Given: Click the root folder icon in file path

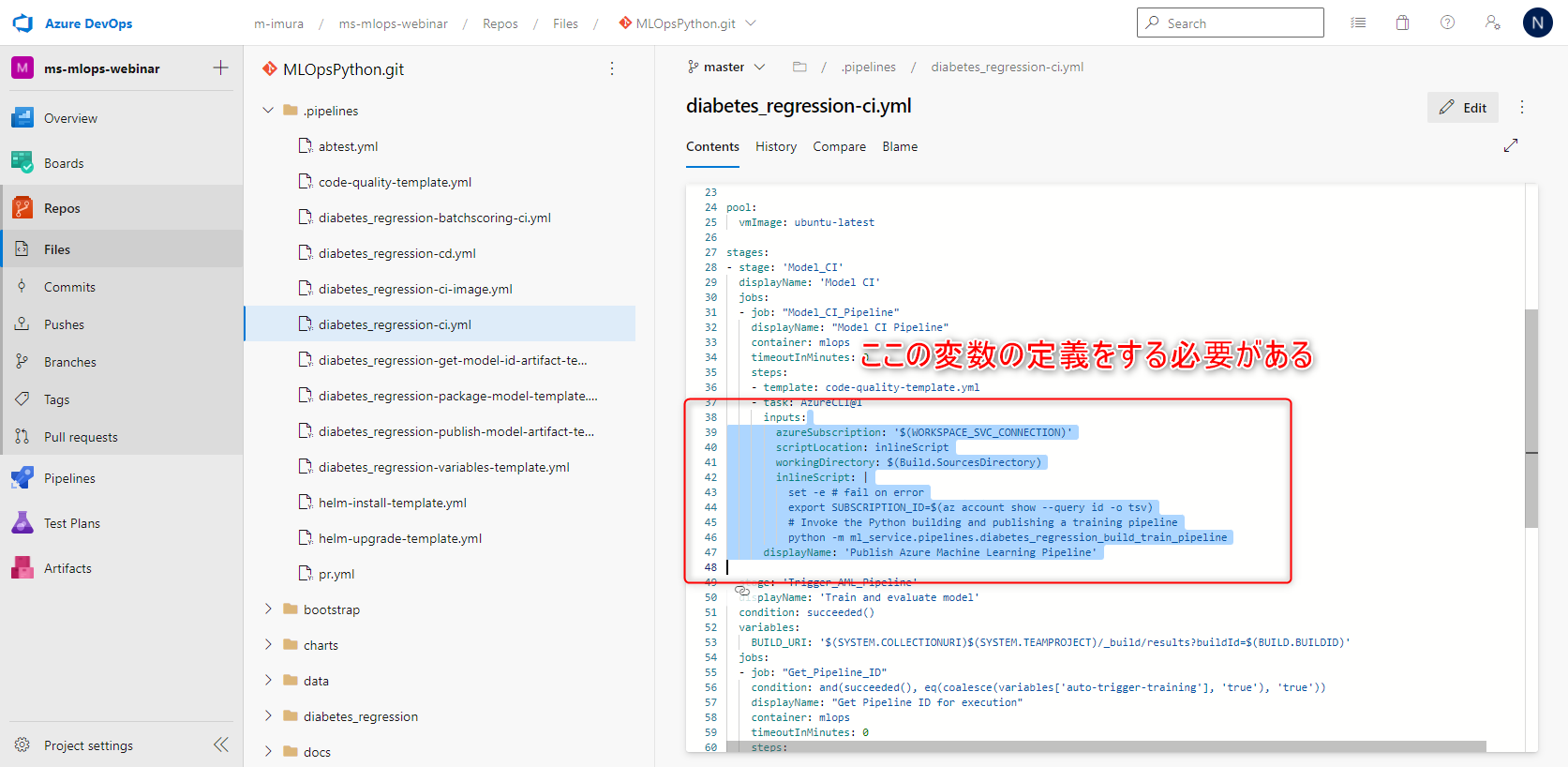Looking at the screenshot, I should [799, 67].
